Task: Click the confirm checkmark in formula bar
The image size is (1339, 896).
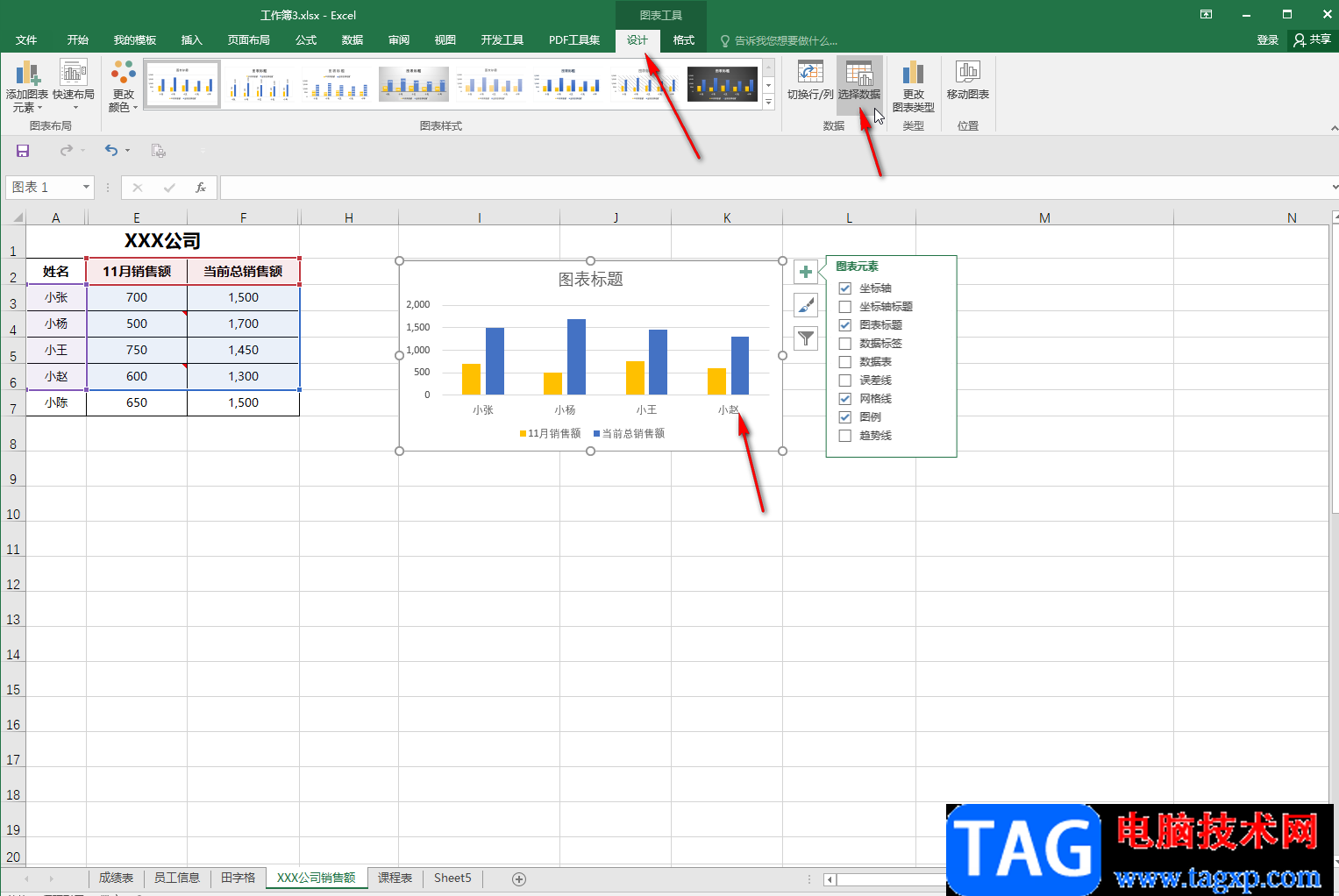Action: [x=169, y=188]
